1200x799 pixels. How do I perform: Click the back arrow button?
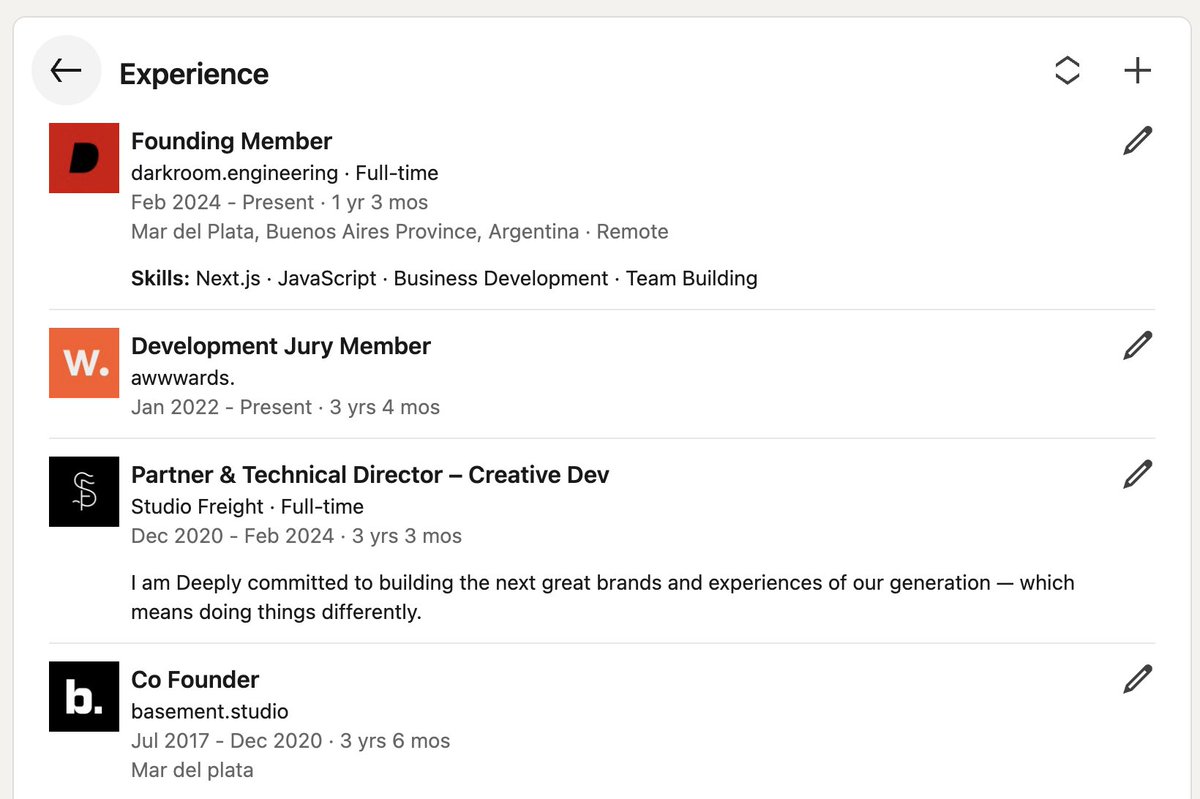[x=66, y=71]
